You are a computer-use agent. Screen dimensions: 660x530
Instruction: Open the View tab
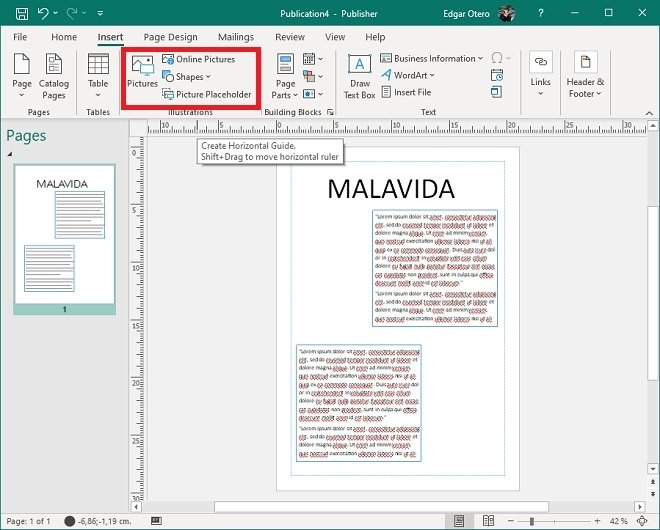click(335, 37)
